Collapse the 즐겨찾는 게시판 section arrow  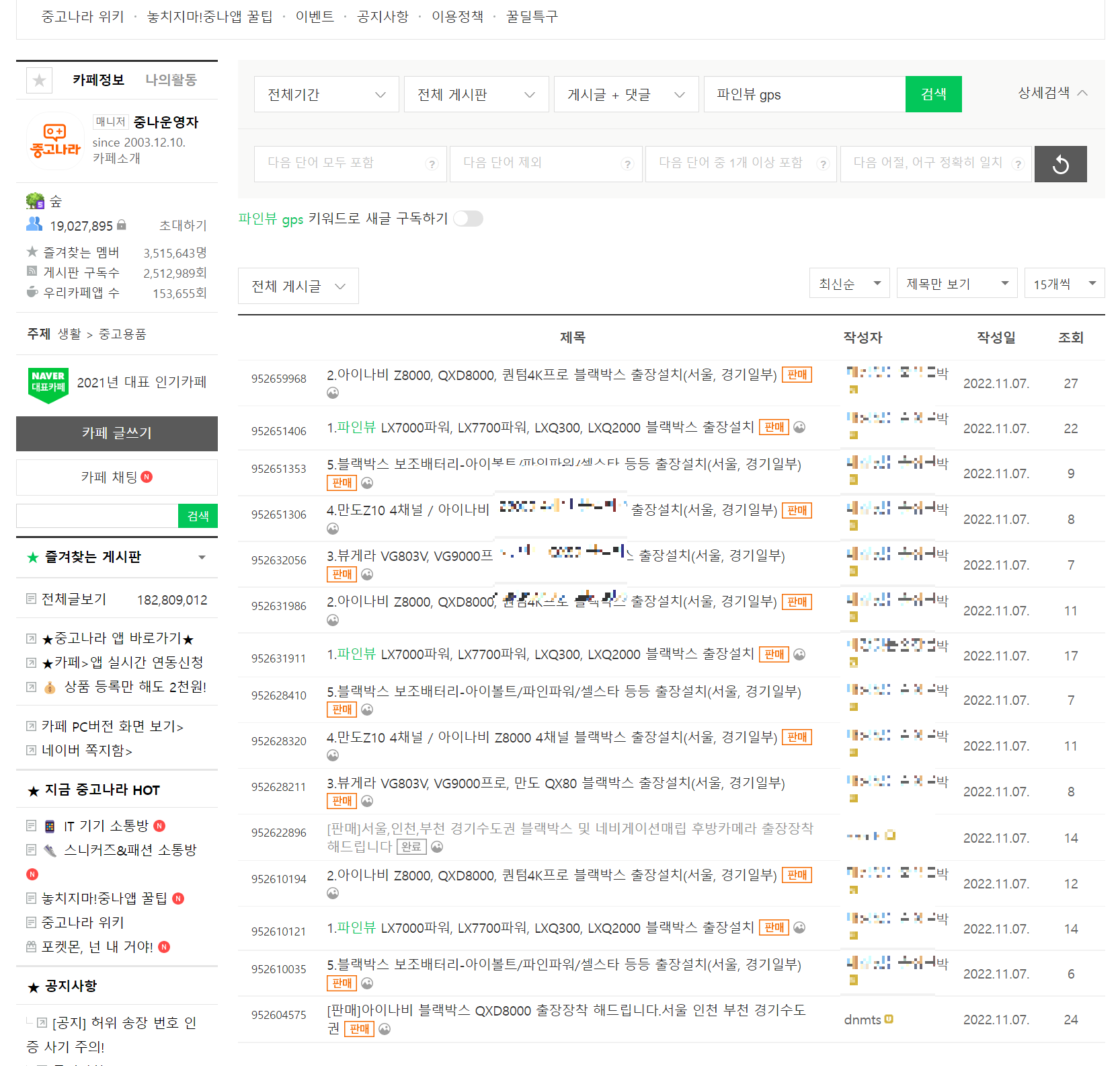pyautogui.click(x=202, y=557)
